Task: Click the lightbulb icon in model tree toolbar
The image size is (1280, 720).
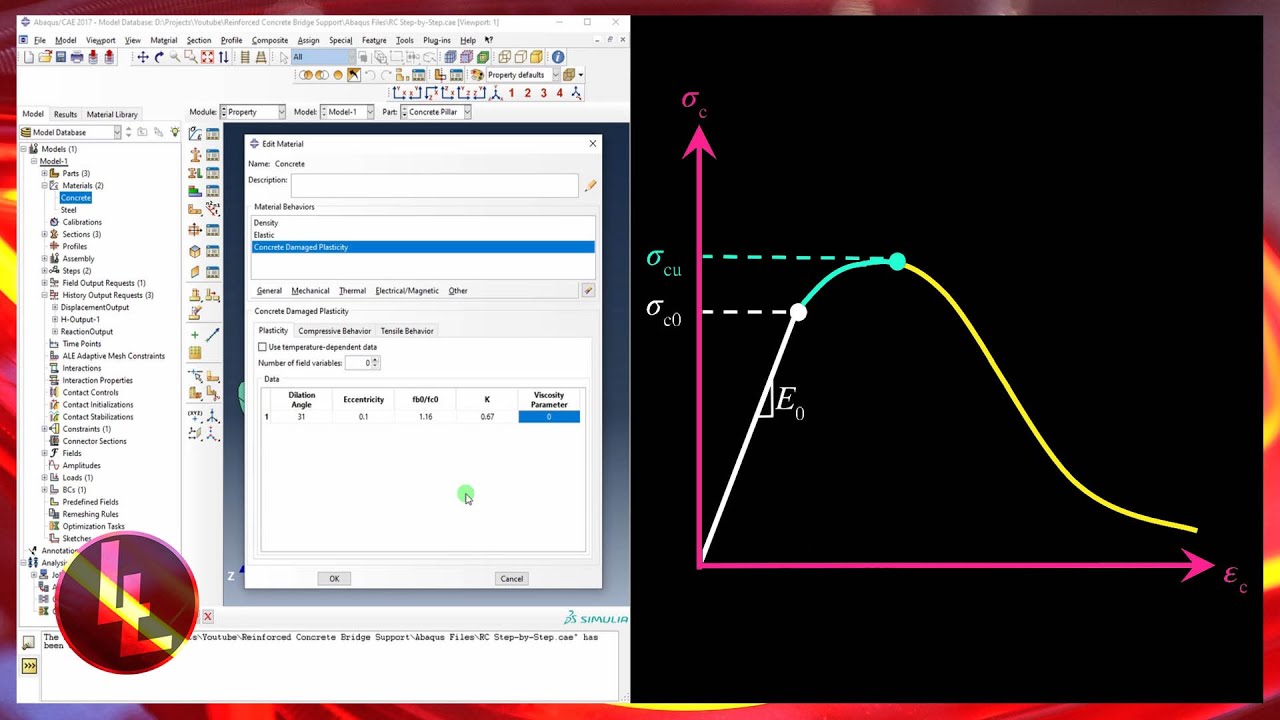Action: click(x=175, y=132)
